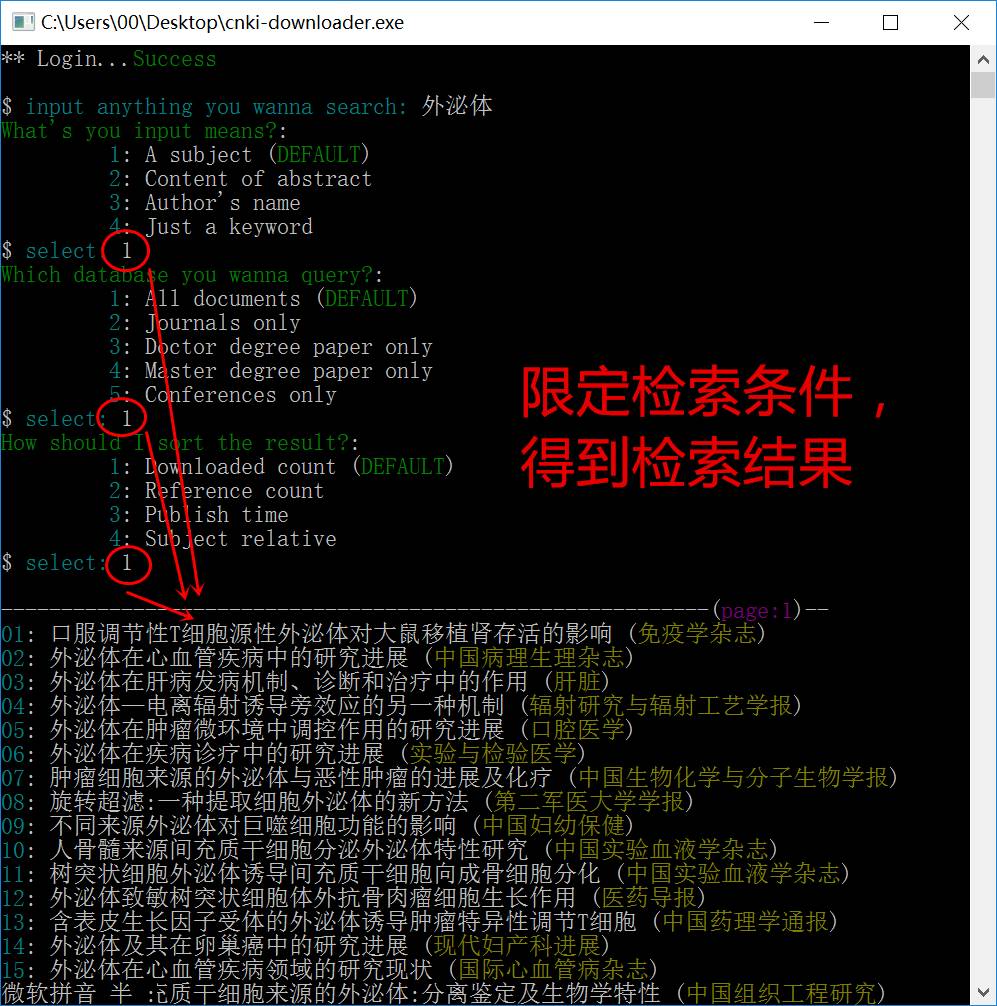Click the 微软拼音 IME status text

[68, 993]
